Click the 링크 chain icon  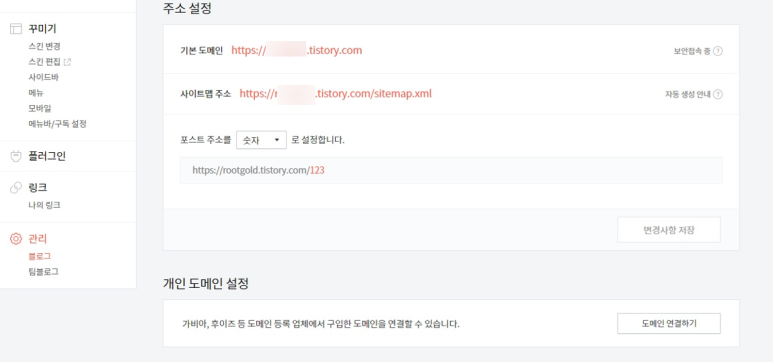pos(16,187)
